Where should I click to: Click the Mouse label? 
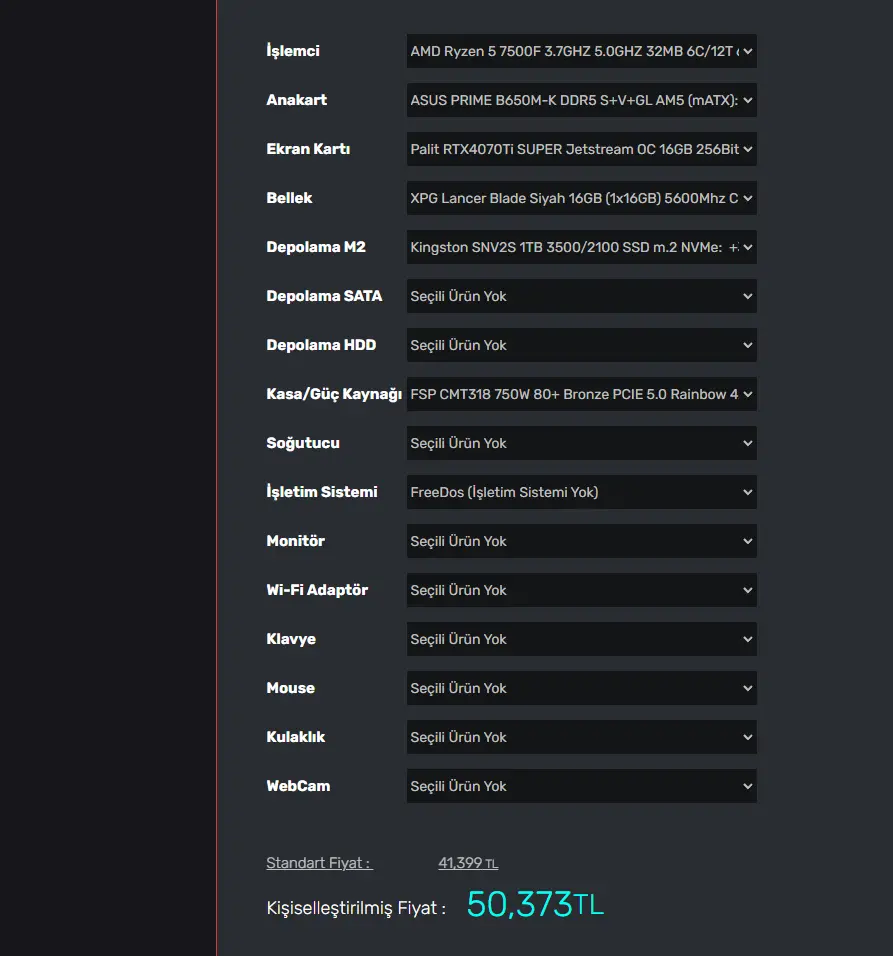(291, 688)
